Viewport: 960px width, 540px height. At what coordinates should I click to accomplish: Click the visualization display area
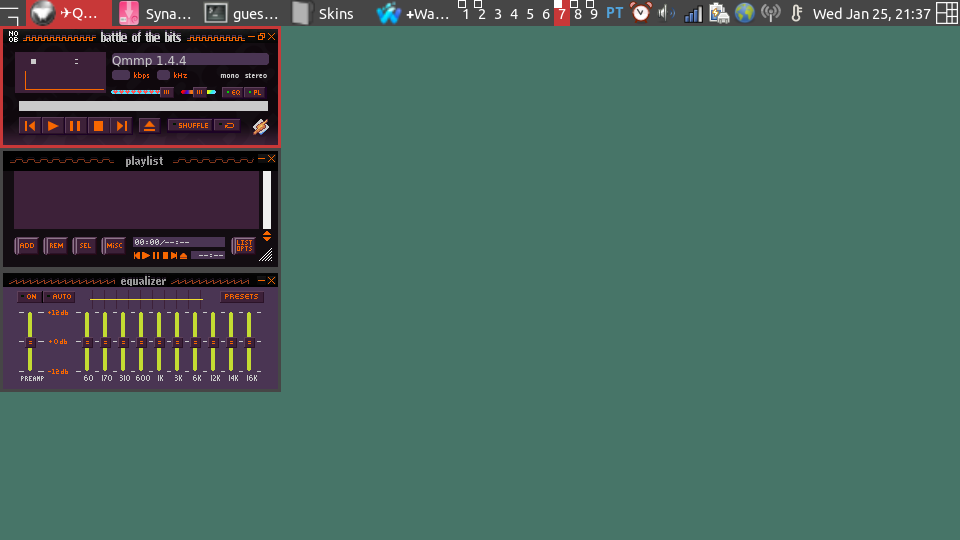tap(64, 82)
